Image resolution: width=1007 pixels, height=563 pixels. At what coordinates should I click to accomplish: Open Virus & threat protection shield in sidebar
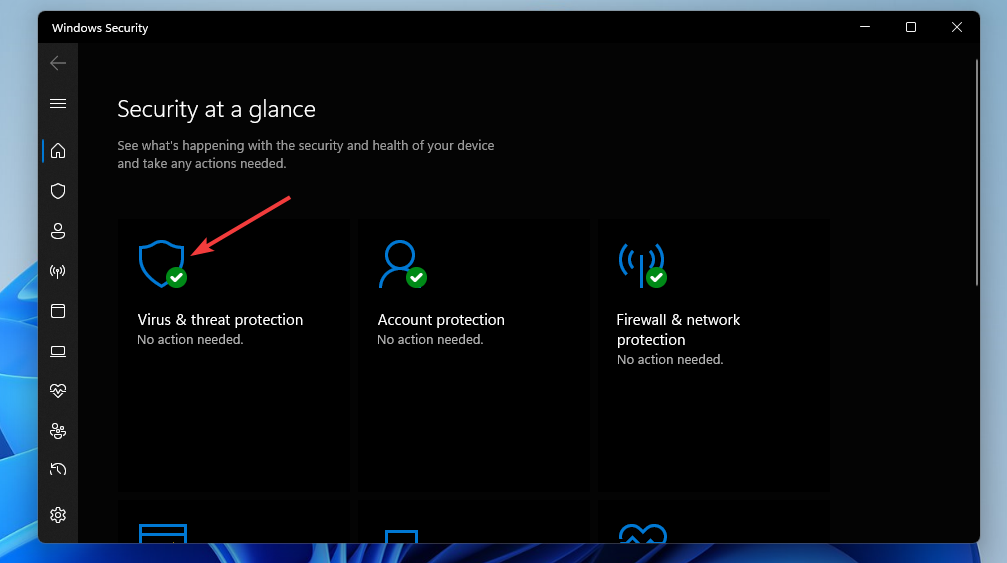pyautogui.click(x=58, y=191)
